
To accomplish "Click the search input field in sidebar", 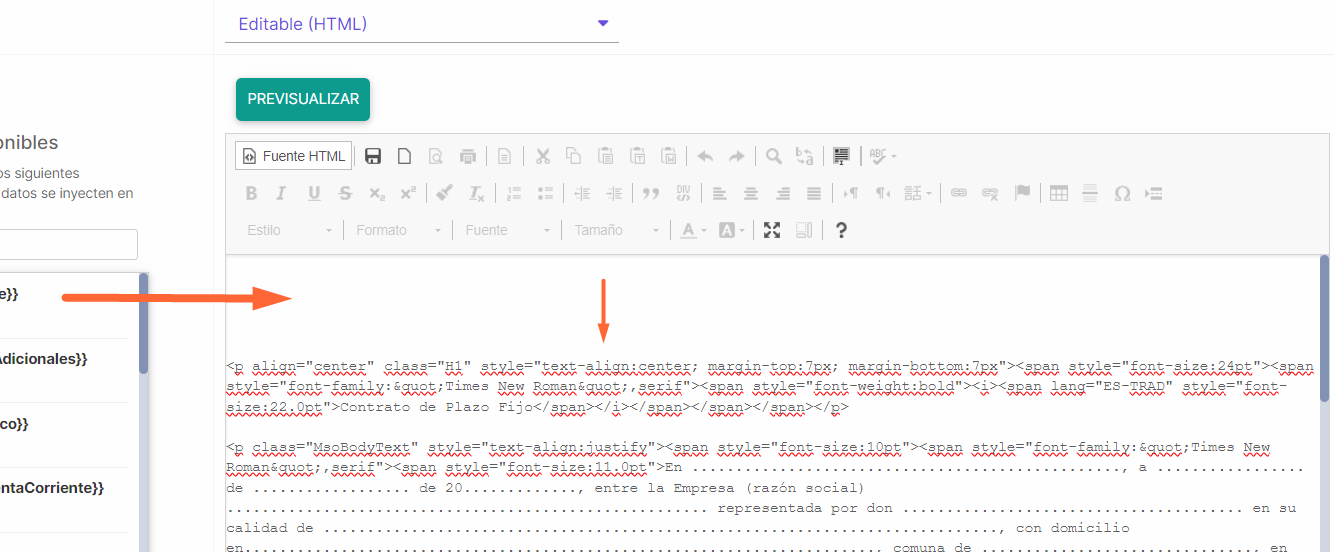I will coord(69,244).
